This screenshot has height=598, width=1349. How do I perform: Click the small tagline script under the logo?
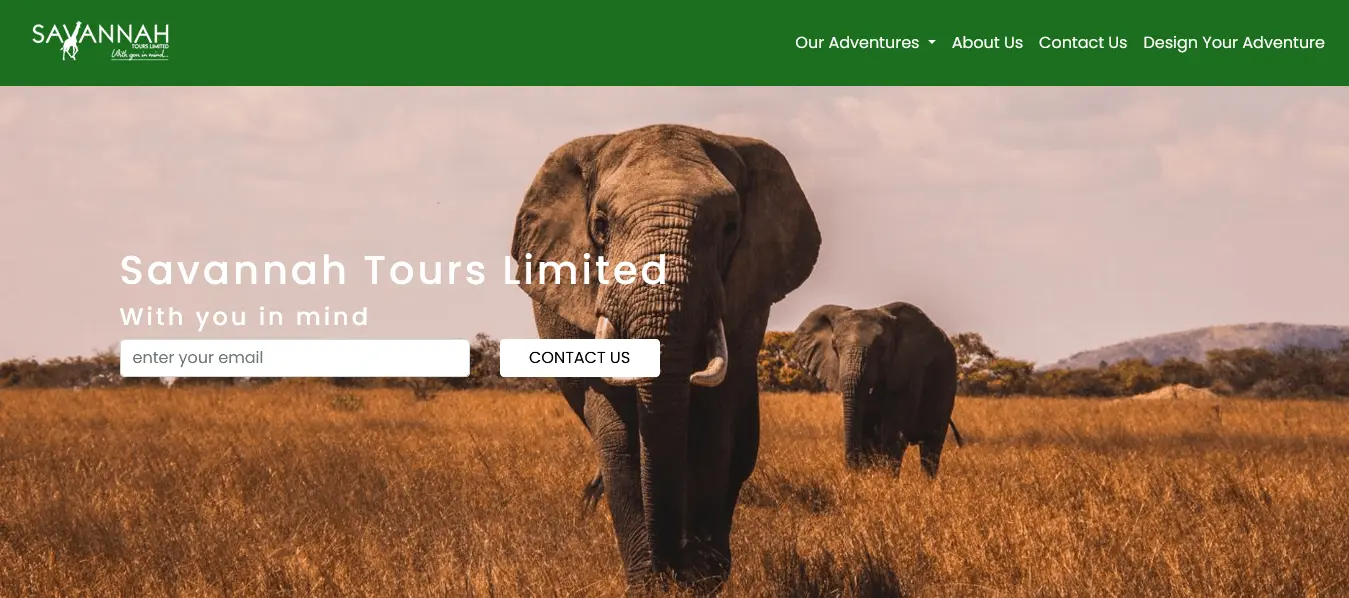click(139, 54)
